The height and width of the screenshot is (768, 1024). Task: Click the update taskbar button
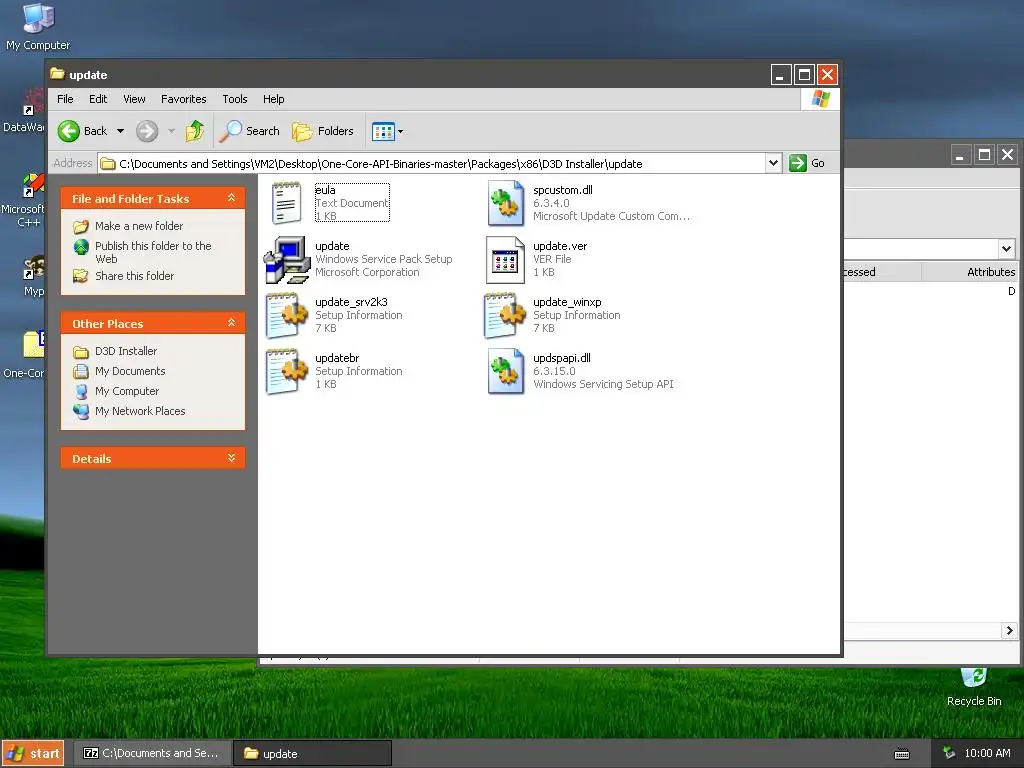coord(312,754)
